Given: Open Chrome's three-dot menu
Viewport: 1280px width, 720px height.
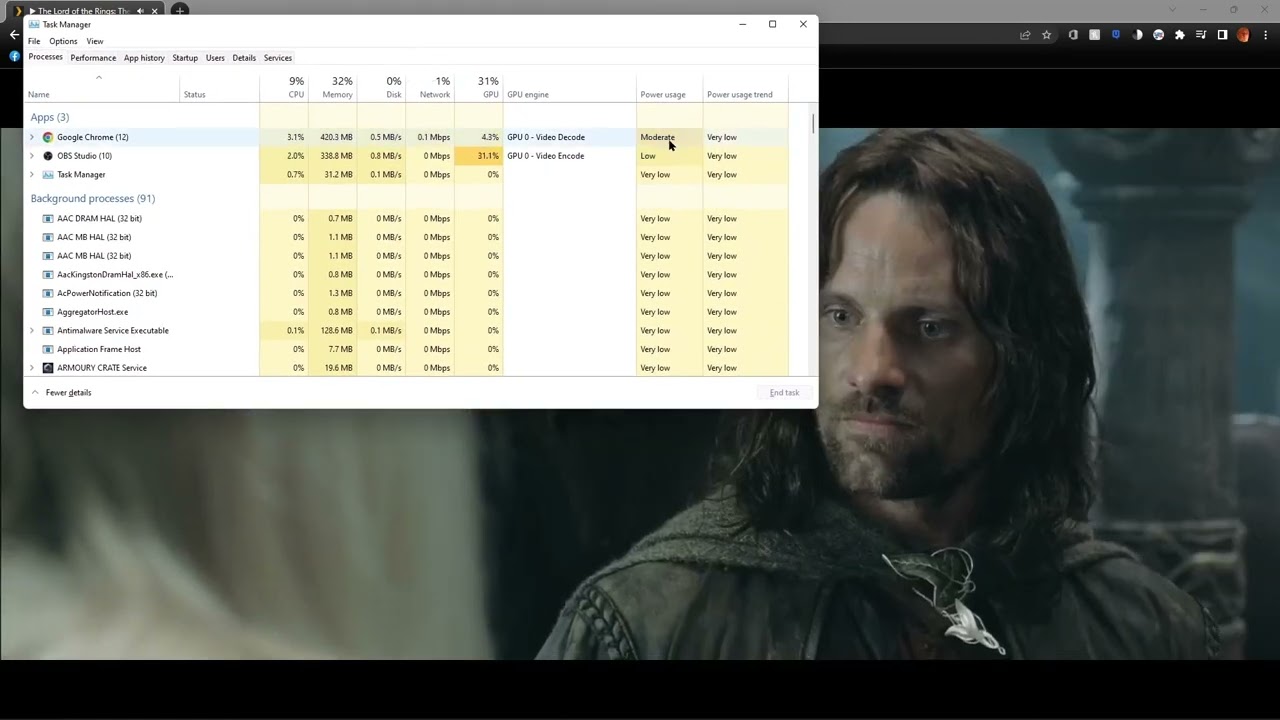Looking at the screenshot, I should click(x=1265, y=35).
